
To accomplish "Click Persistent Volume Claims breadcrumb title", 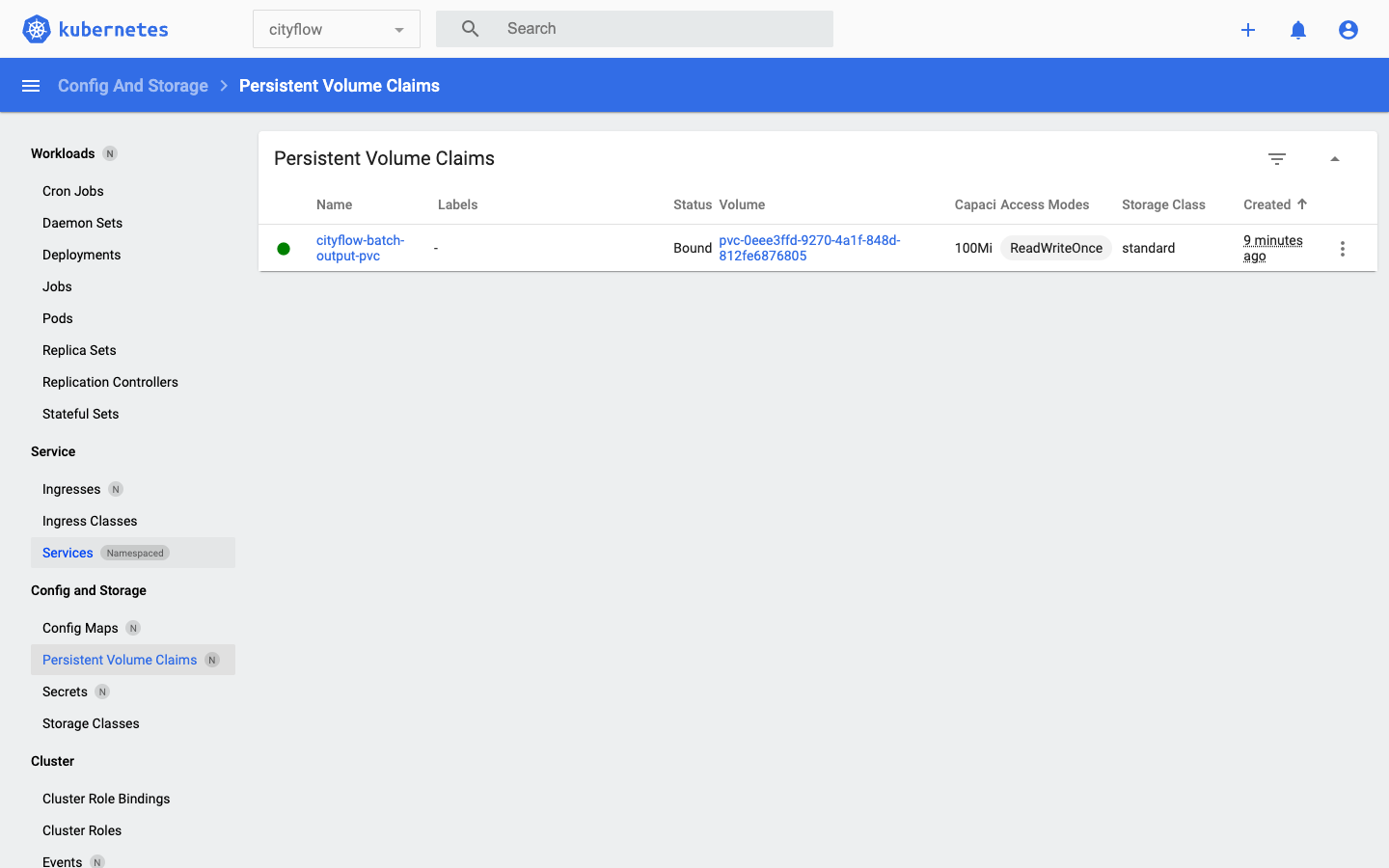I will 340,86.
